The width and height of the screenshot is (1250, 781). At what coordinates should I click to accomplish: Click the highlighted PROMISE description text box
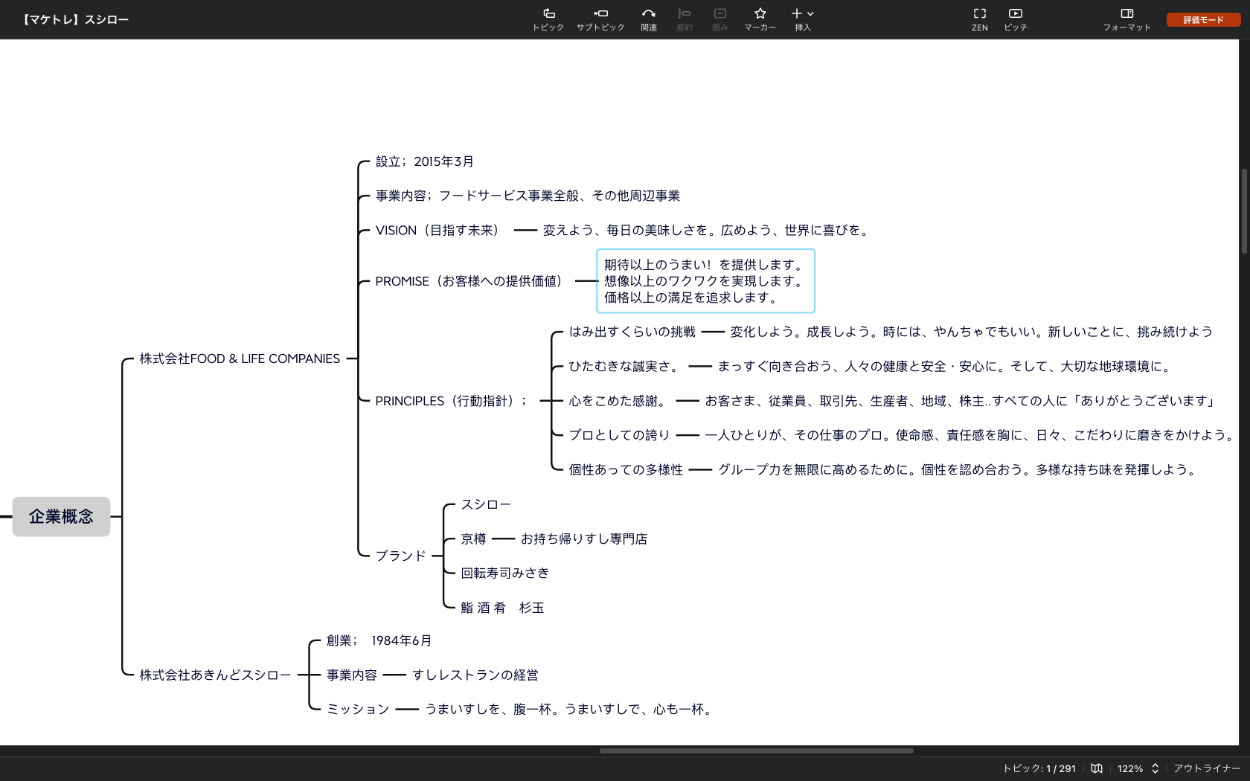click(705, 281)
